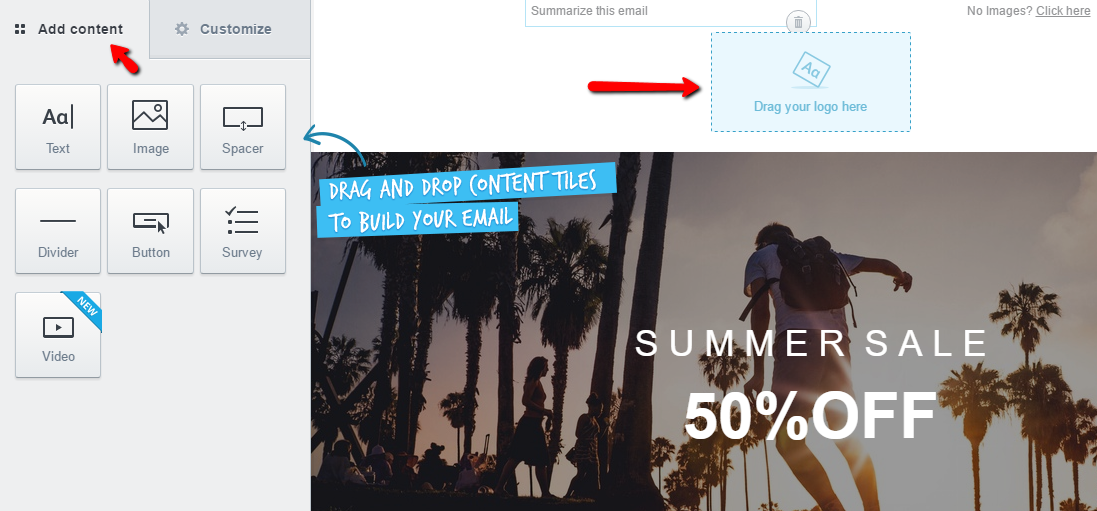Click the summer sale hero image

pyautogui.click(x=704, y=332)
